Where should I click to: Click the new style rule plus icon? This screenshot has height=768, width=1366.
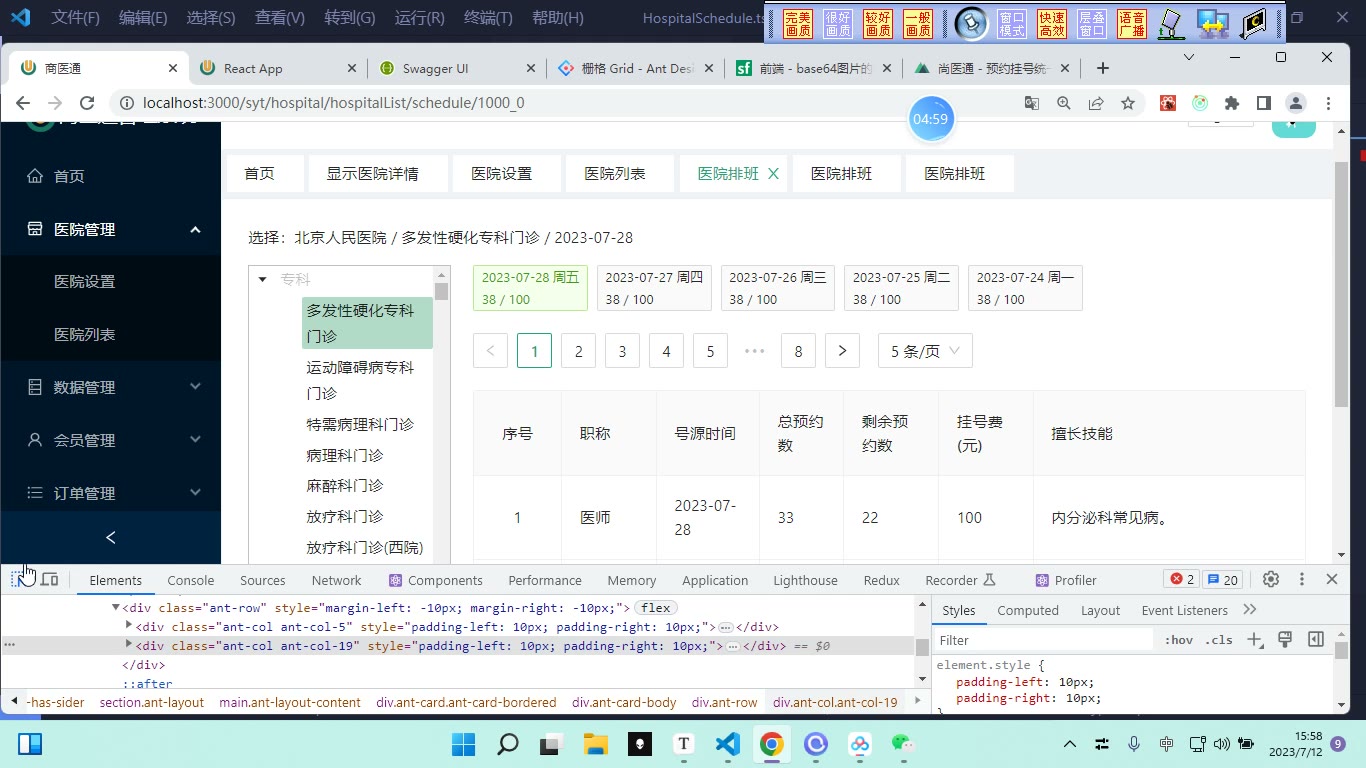pyautogui.click(x=1255, y=640)
